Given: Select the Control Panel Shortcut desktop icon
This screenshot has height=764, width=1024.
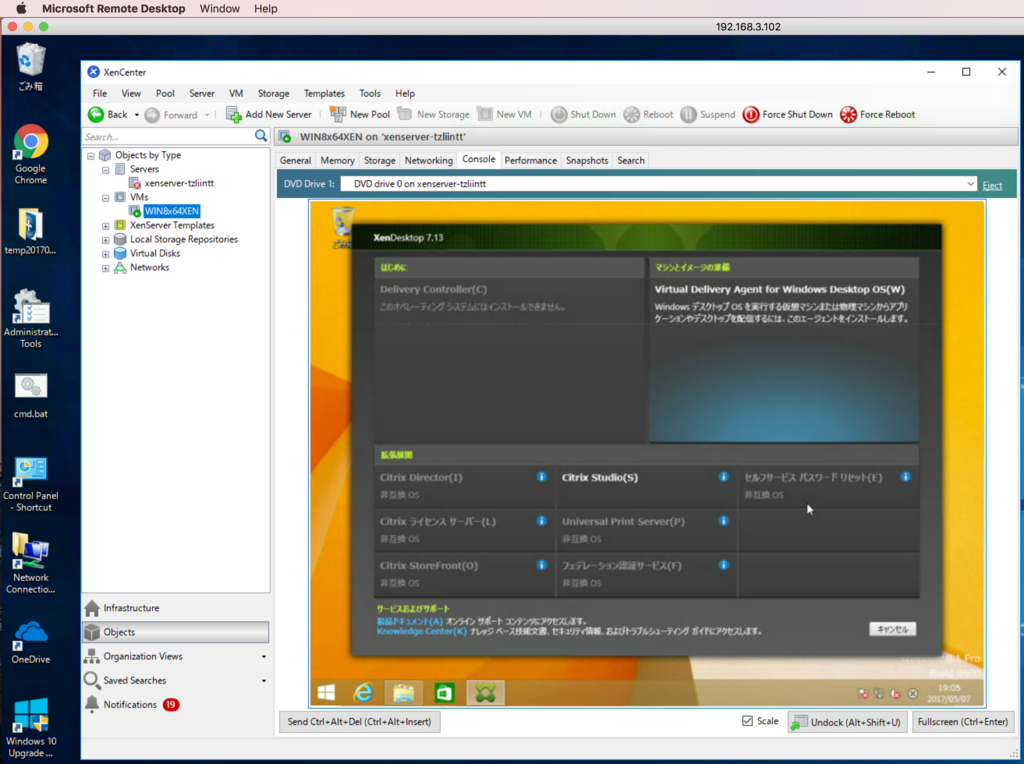Looking at the screenshot, I should 31,484.
